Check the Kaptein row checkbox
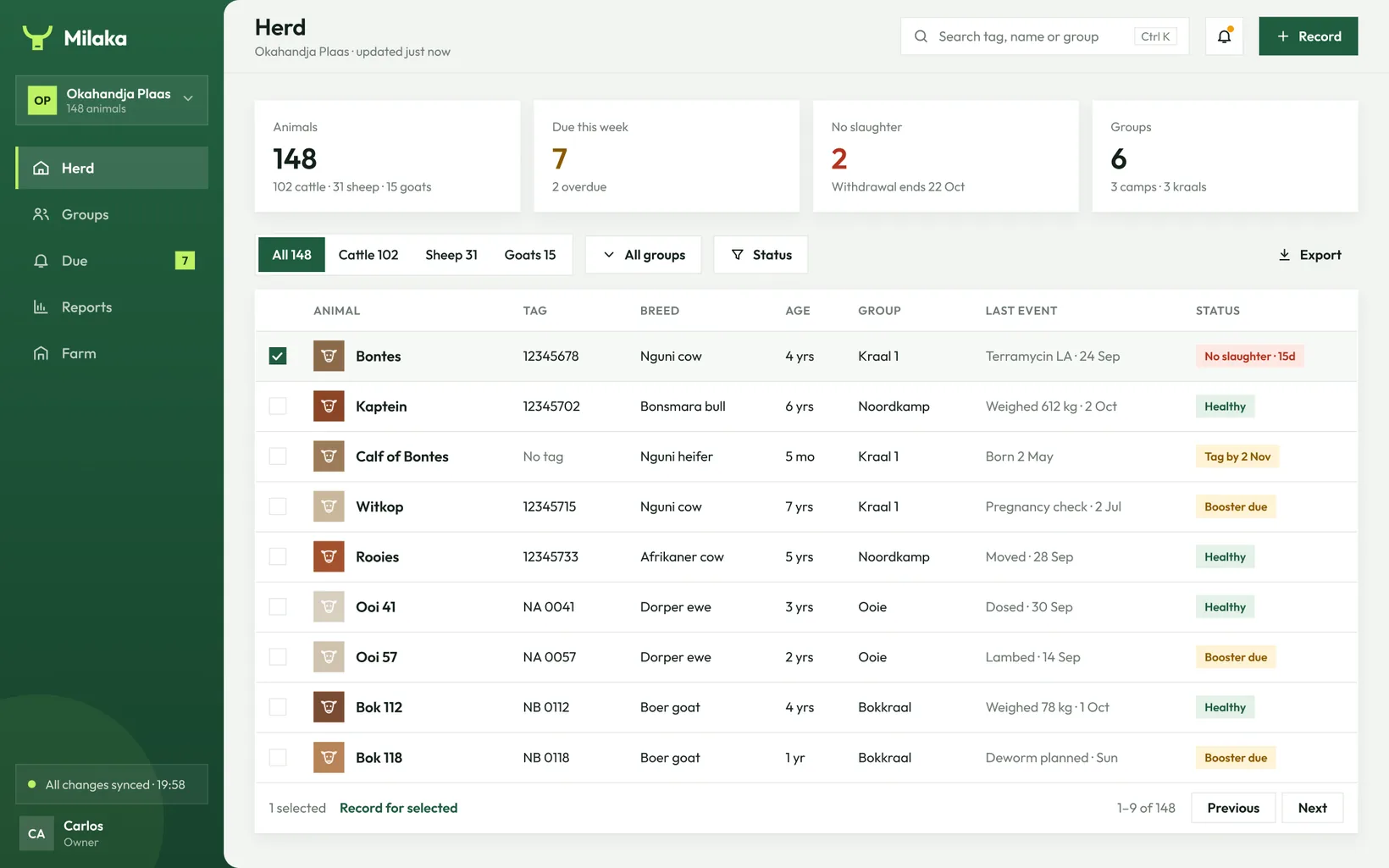Screen dimensions: 1389x868 click(x=278, y=406)
